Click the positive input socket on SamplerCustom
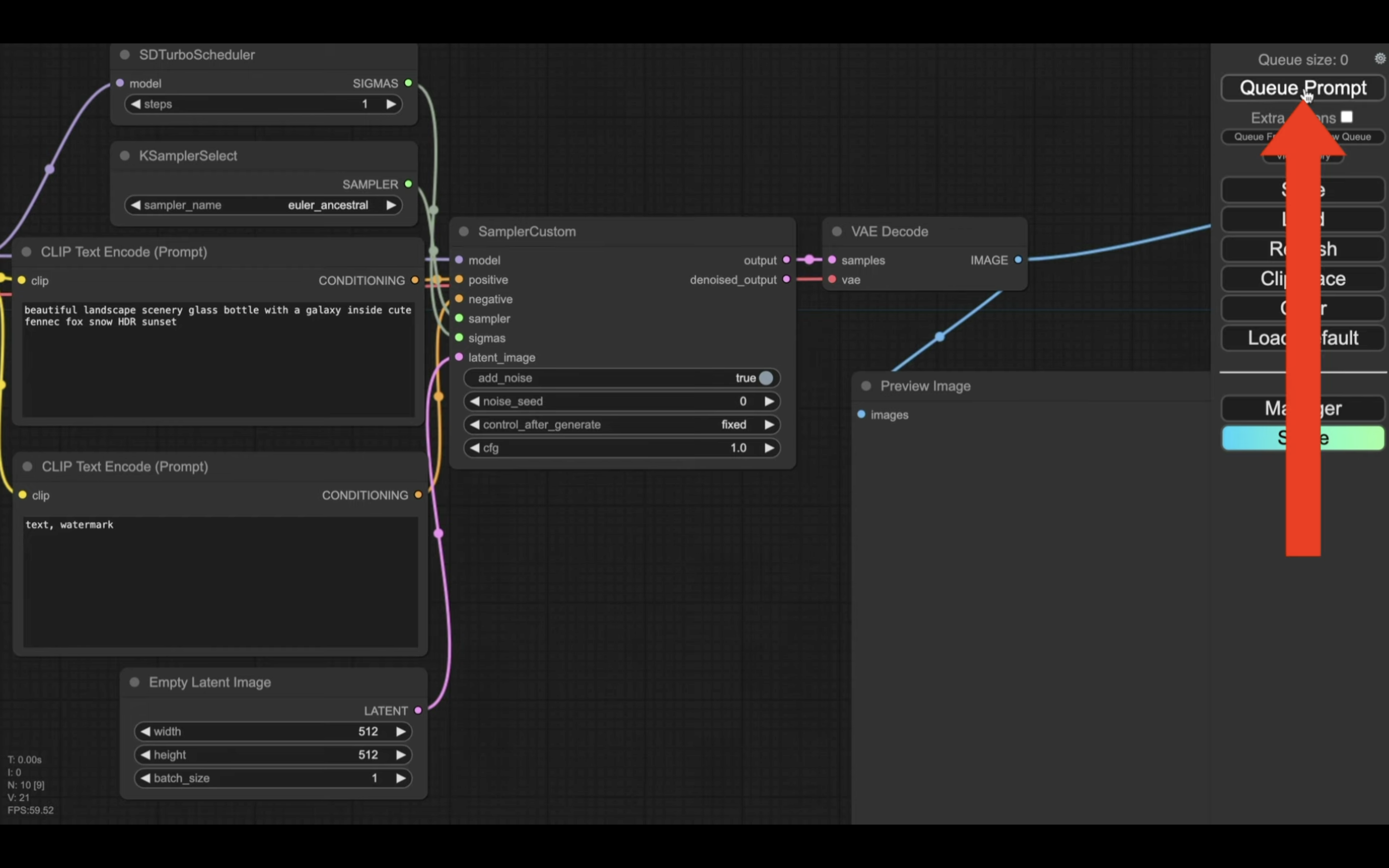Screen dimensions: 1389x868 tap(459, 280)
